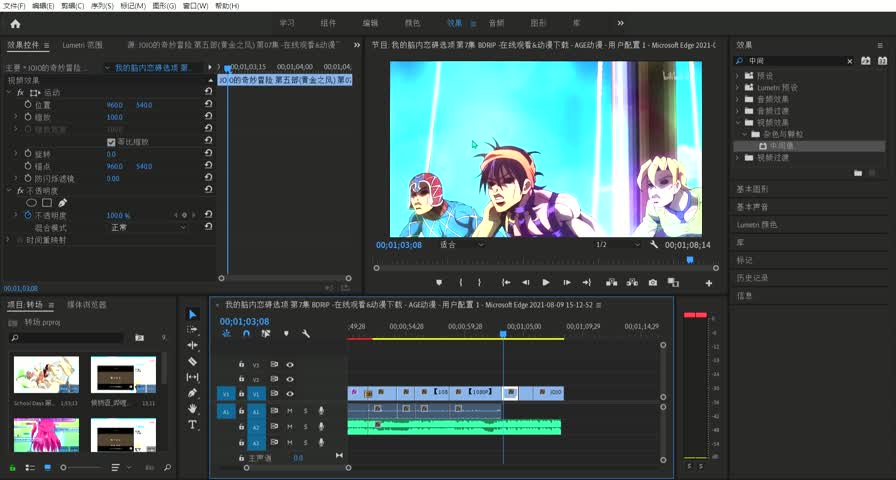Click Go to Out point button
The height and width of the screenshot is (480, 896).
click(587, 282)
